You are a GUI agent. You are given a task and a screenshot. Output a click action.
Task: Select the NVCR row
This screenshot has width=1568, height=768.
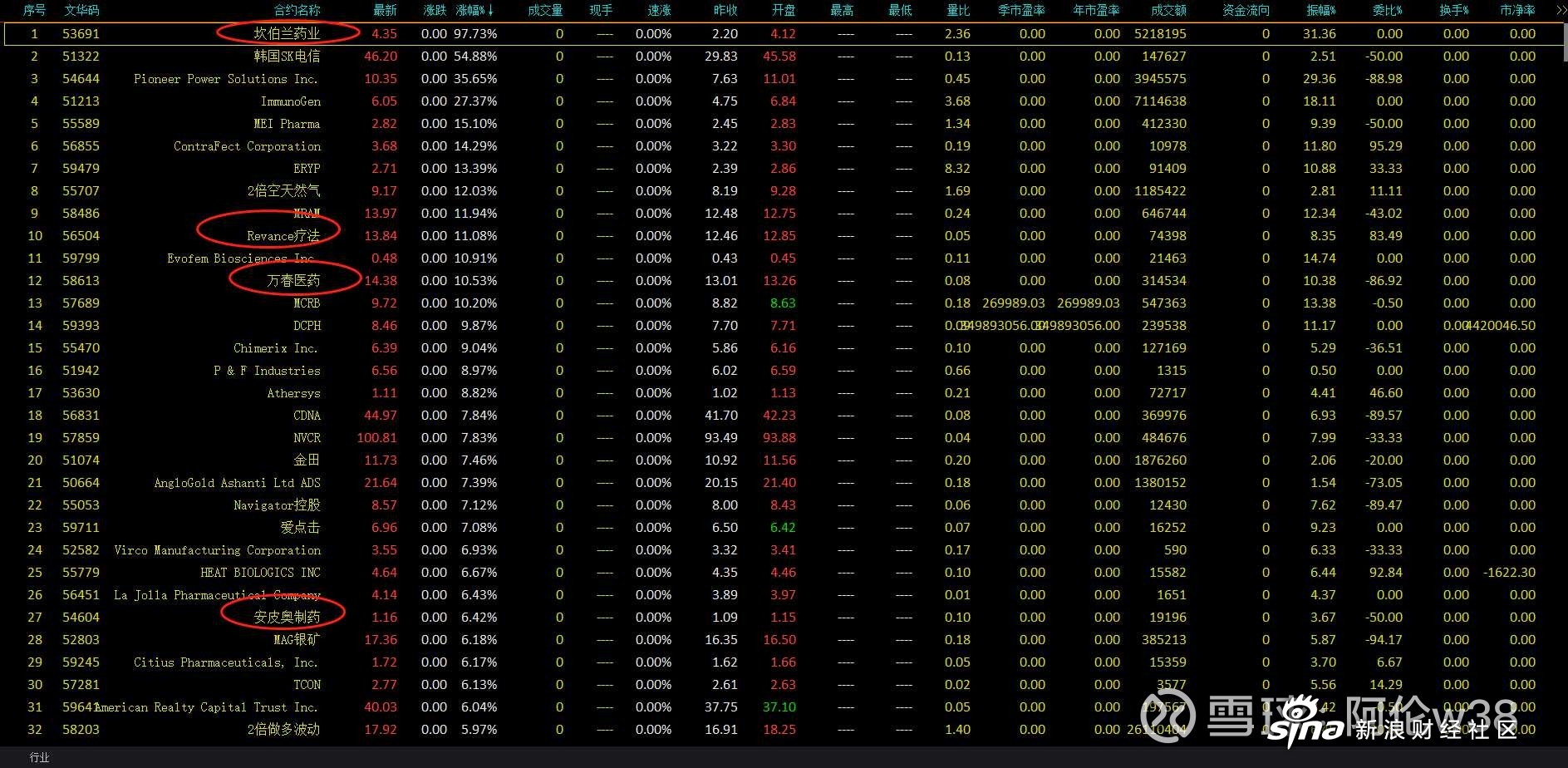pos(784,438)
